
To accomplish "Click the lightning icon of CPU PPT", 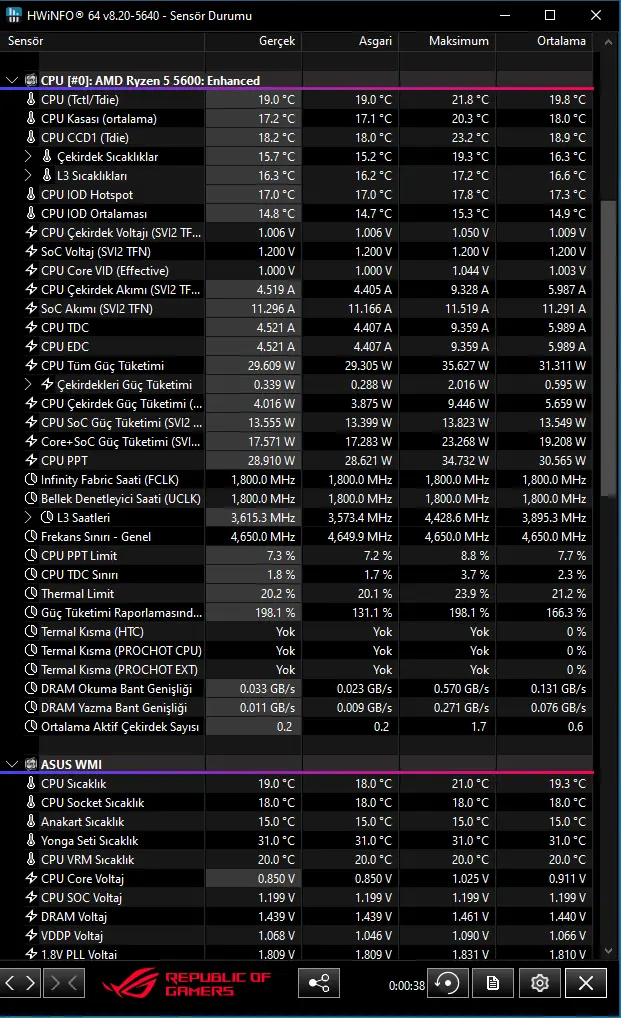I will point(30,460).
